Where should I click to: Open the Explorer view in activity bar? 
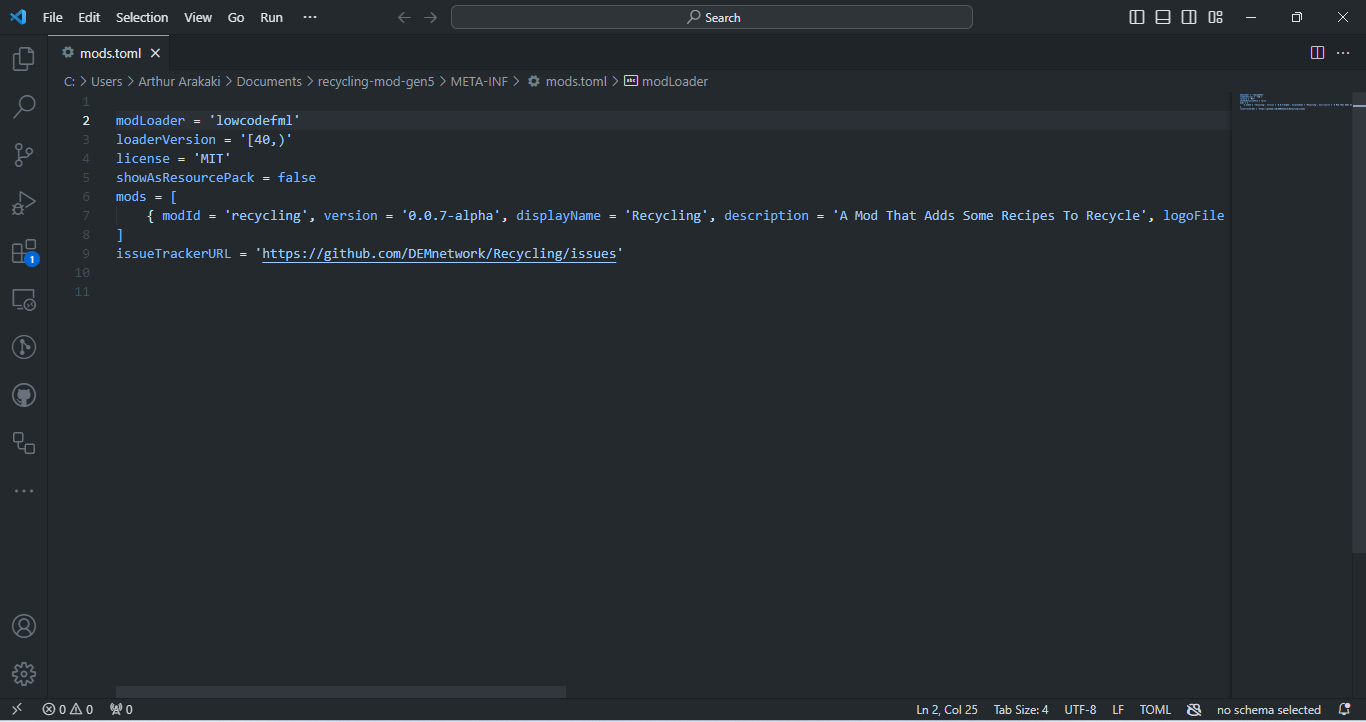pos(24,60)
